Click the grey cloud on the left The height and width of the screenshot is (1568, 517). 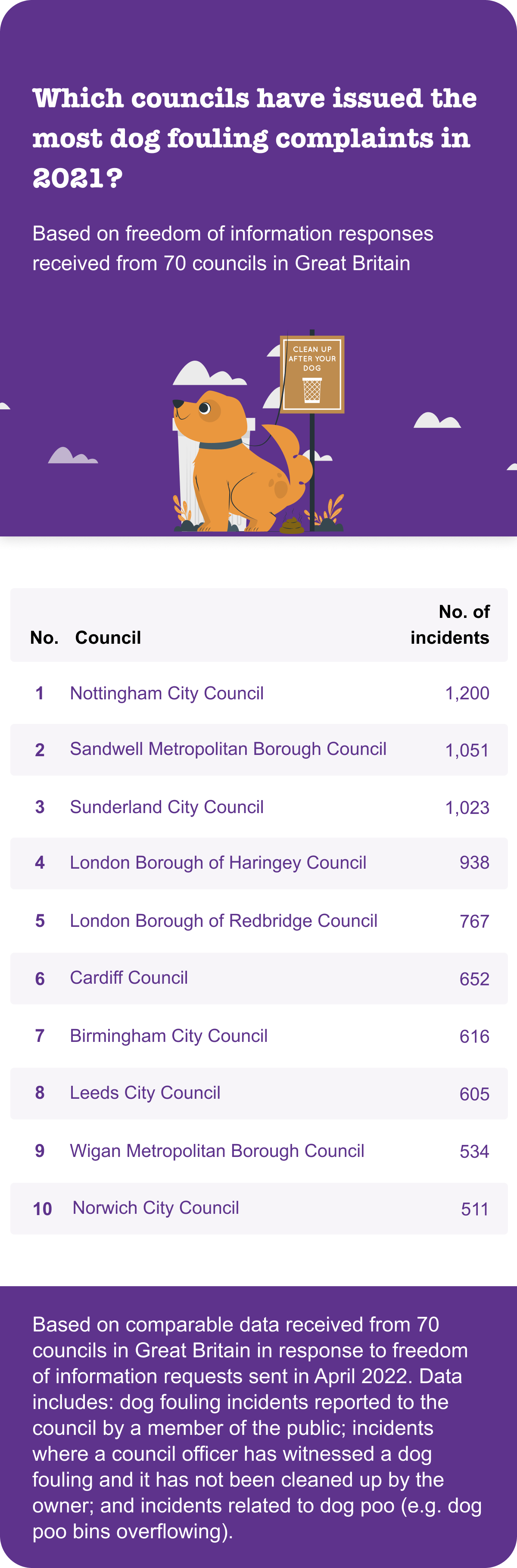click(73, 455)
